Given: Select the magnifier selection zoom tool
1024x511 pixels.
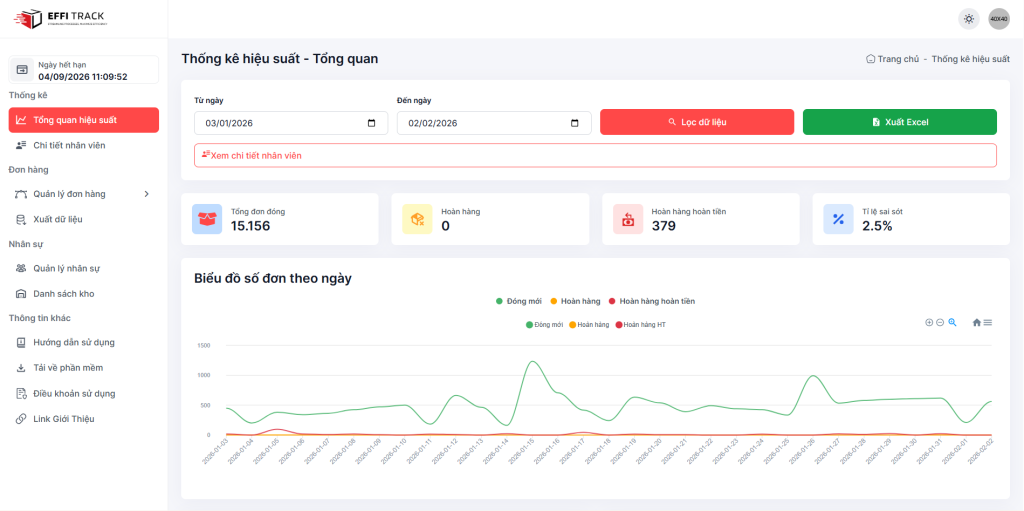Looking at the screenshot, I should point(952,322).
